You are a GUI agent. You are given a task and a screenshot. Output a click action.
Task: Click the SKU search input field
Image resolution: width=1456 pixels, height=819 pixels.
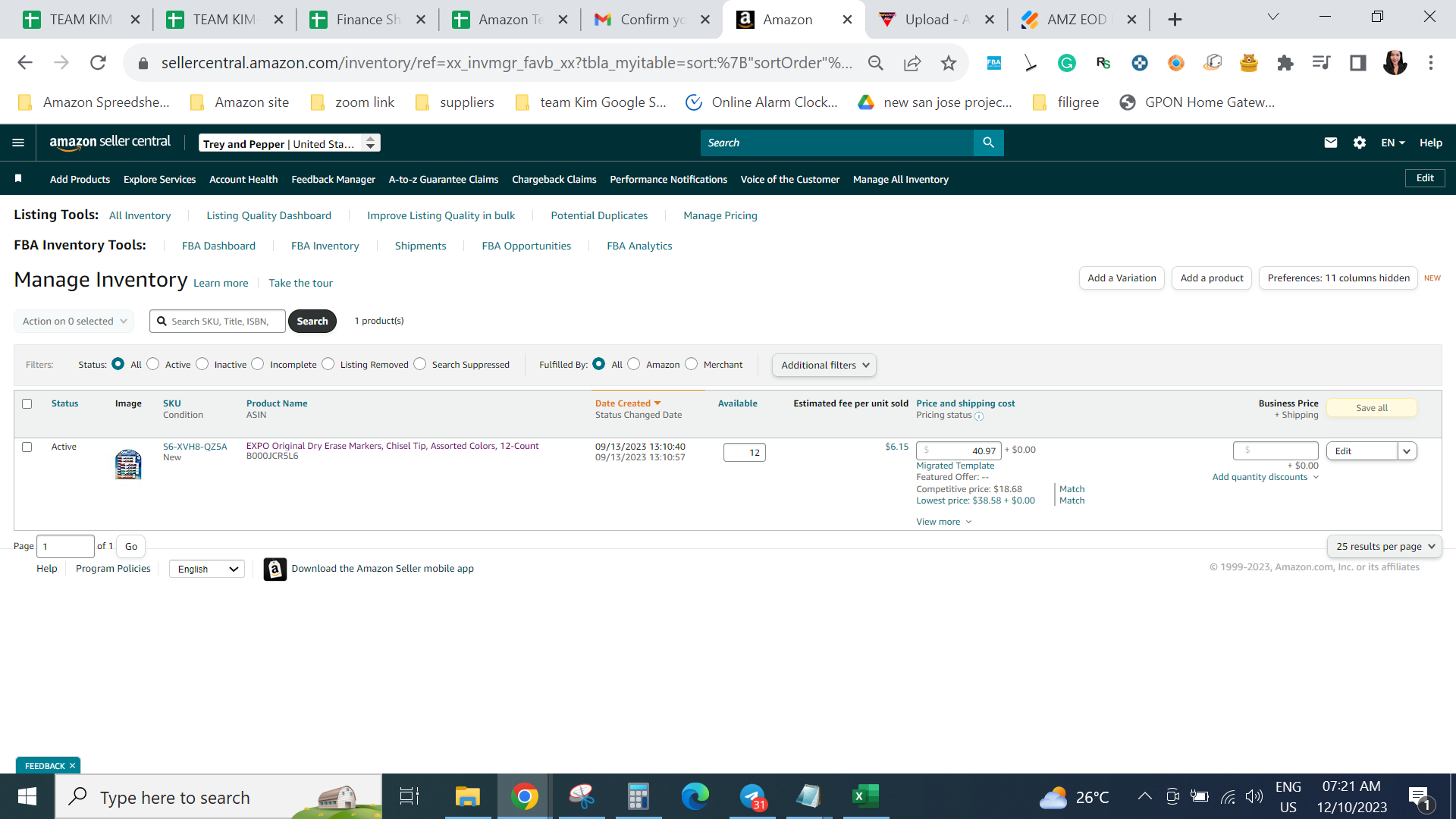click(x=218, y=322)
